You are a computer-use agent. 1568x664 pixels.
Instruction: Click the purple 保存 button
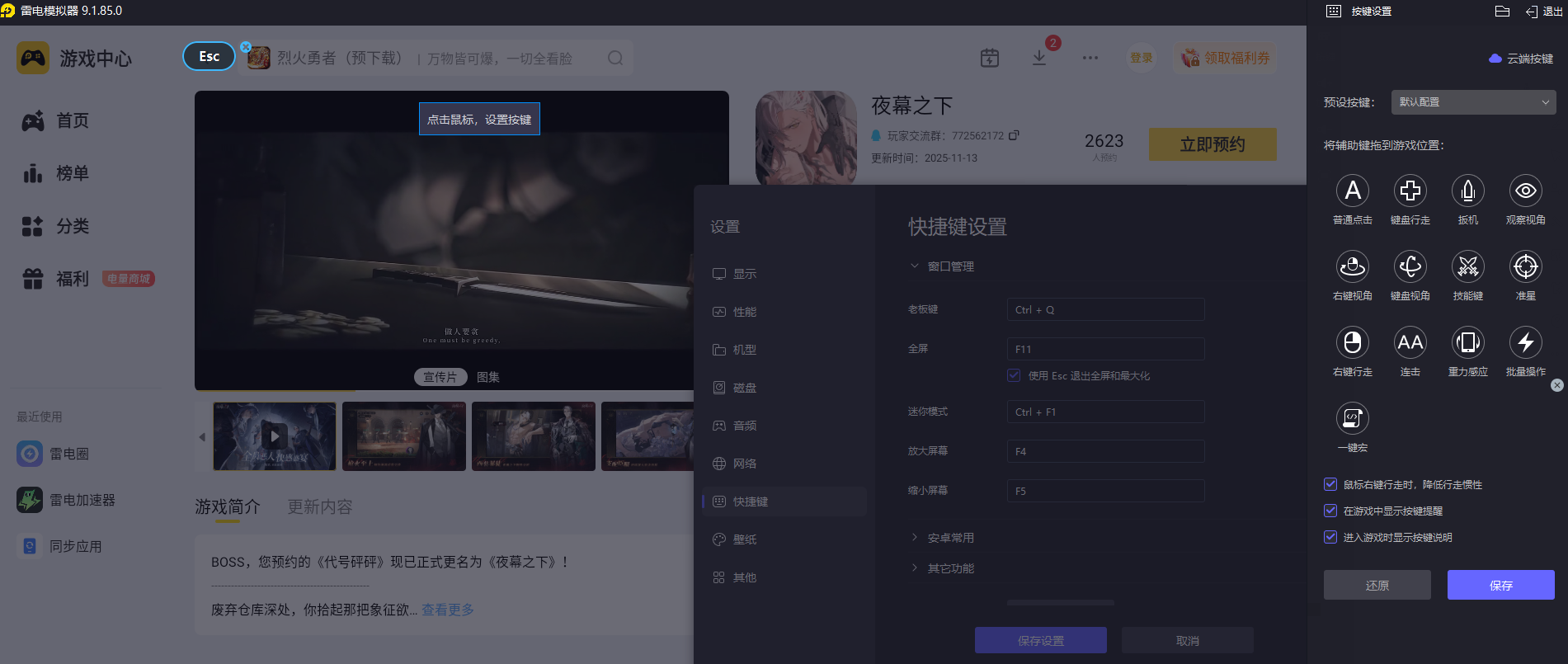click(1500, 585)
